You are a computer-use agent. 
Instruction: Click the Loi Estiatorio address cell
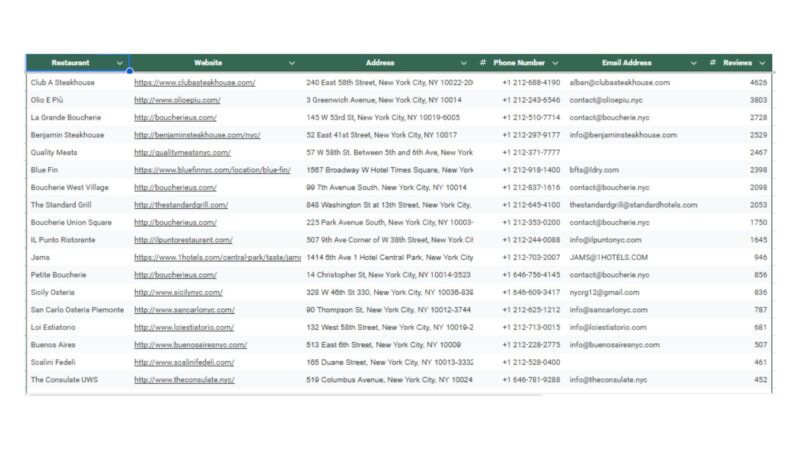[x=389, y=327]
